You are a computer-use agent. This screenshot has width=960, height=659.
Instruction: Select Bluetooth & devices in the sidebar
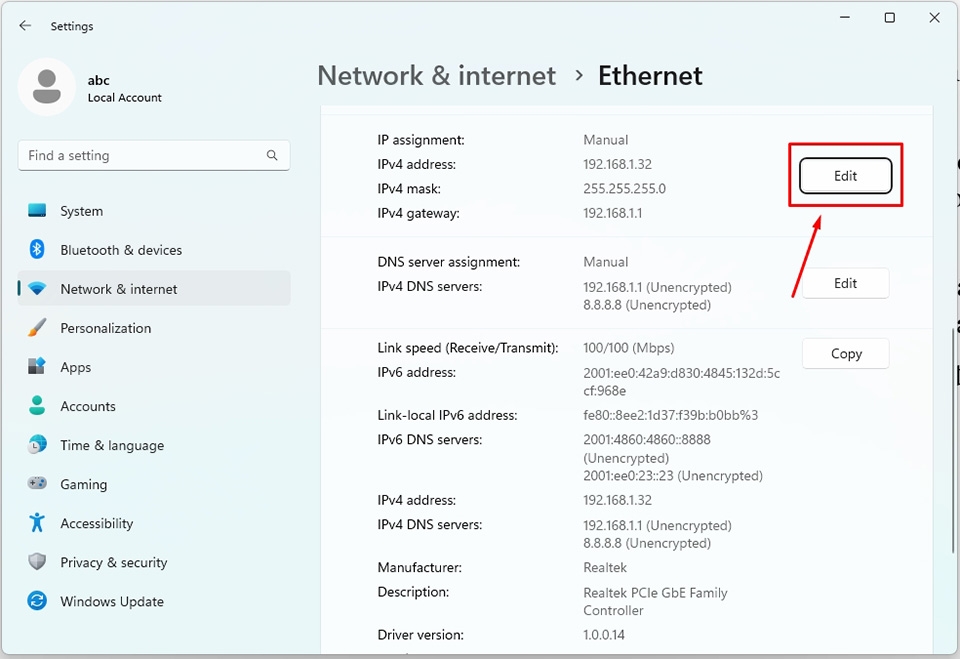(x=122, y=250)
